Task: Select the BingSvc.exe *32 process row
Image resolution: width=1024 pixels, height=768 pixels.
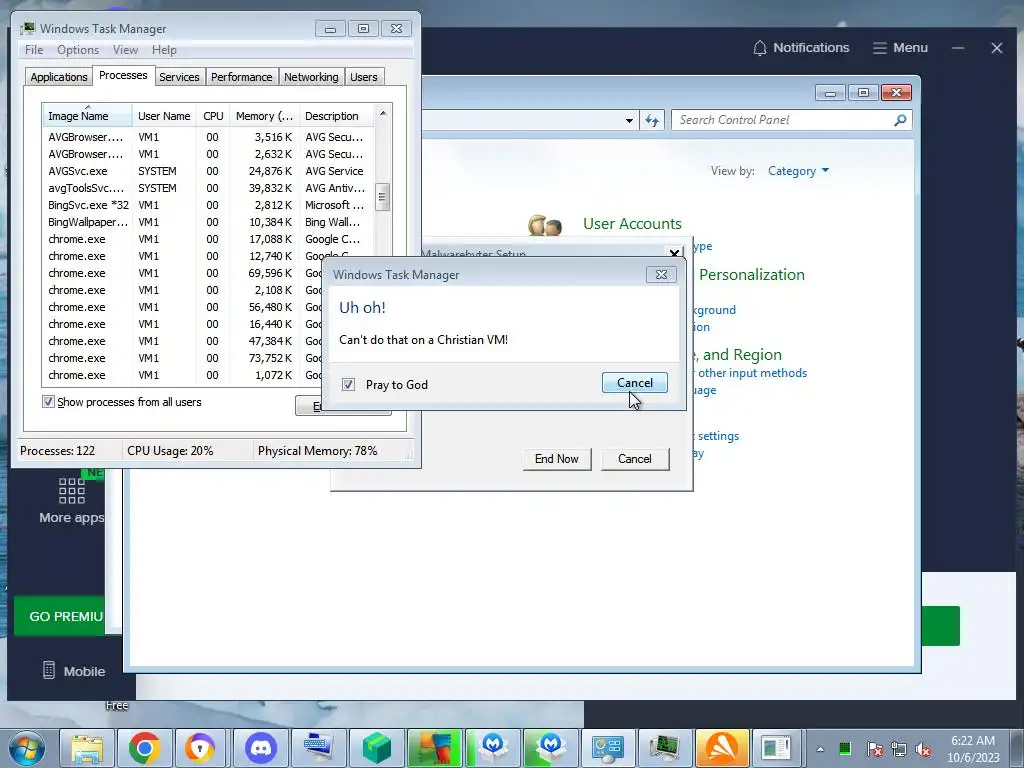Action: coord(208,205)
